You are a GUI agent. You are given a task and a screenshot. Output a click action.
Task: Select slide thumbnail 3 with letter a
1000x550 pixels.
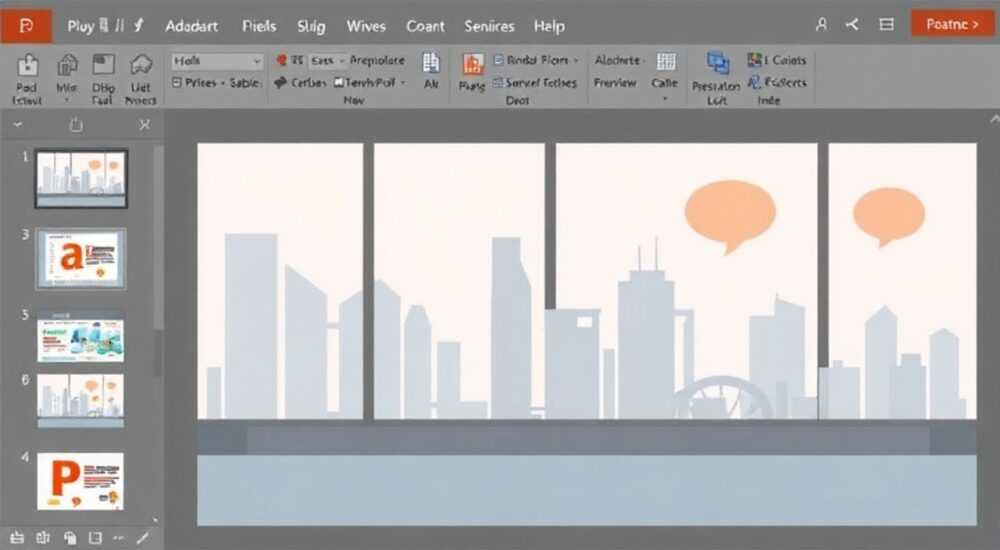(x=80, y=259)
